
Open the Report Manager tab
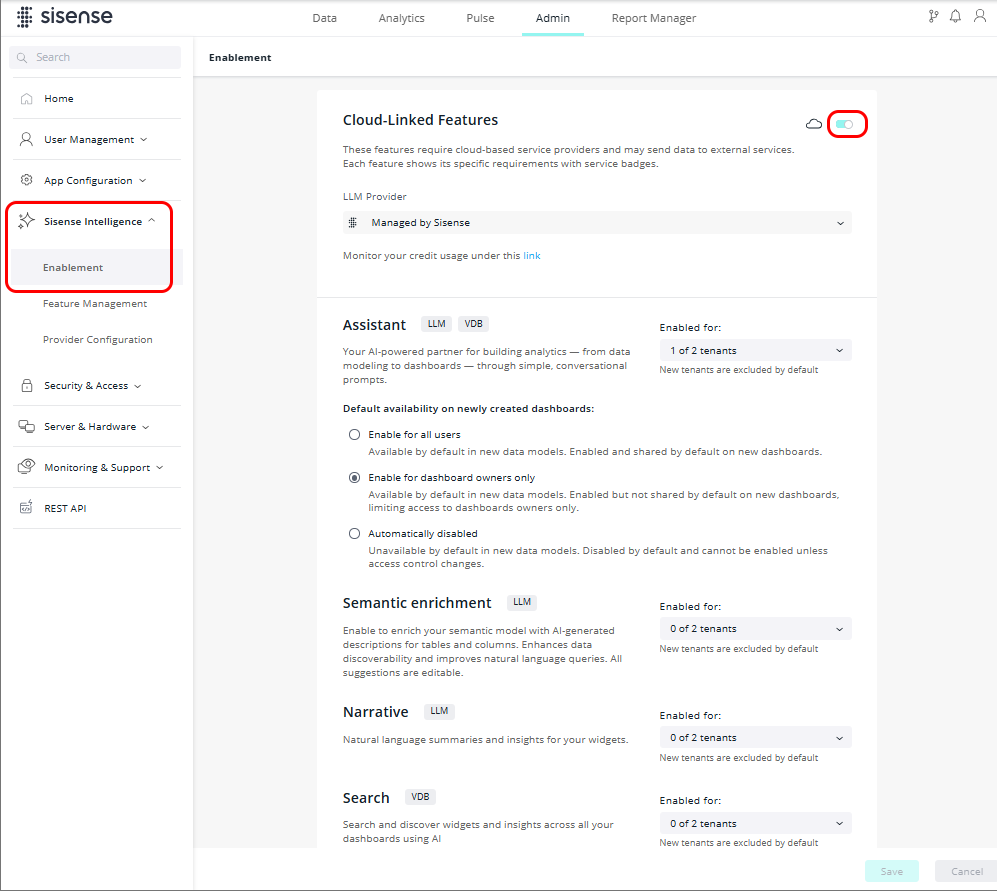(654, 18)
